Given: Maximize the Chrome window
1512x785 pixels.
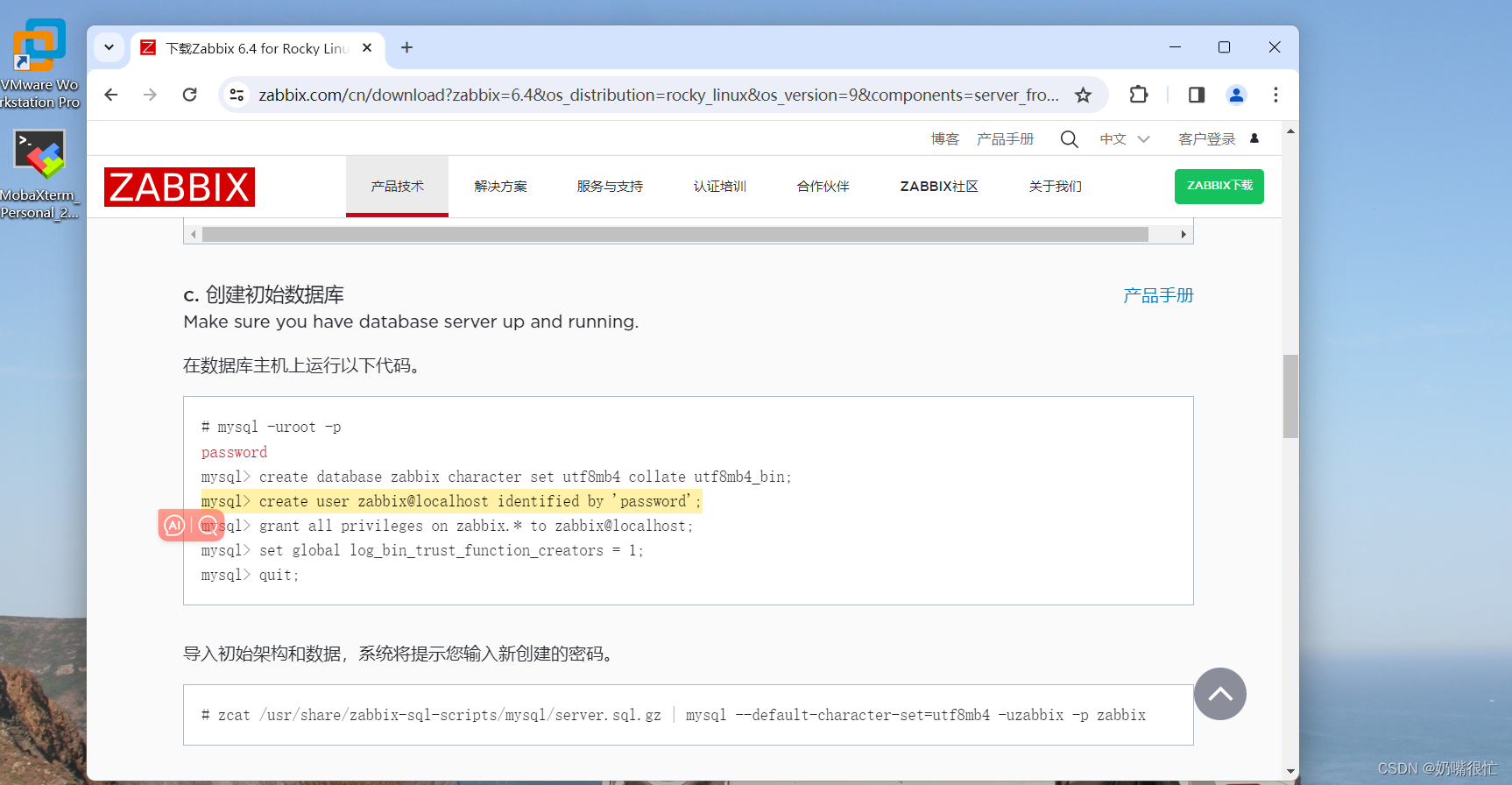Looking at the screenshot, I should pyautogui.click(x=1224, y=47).
